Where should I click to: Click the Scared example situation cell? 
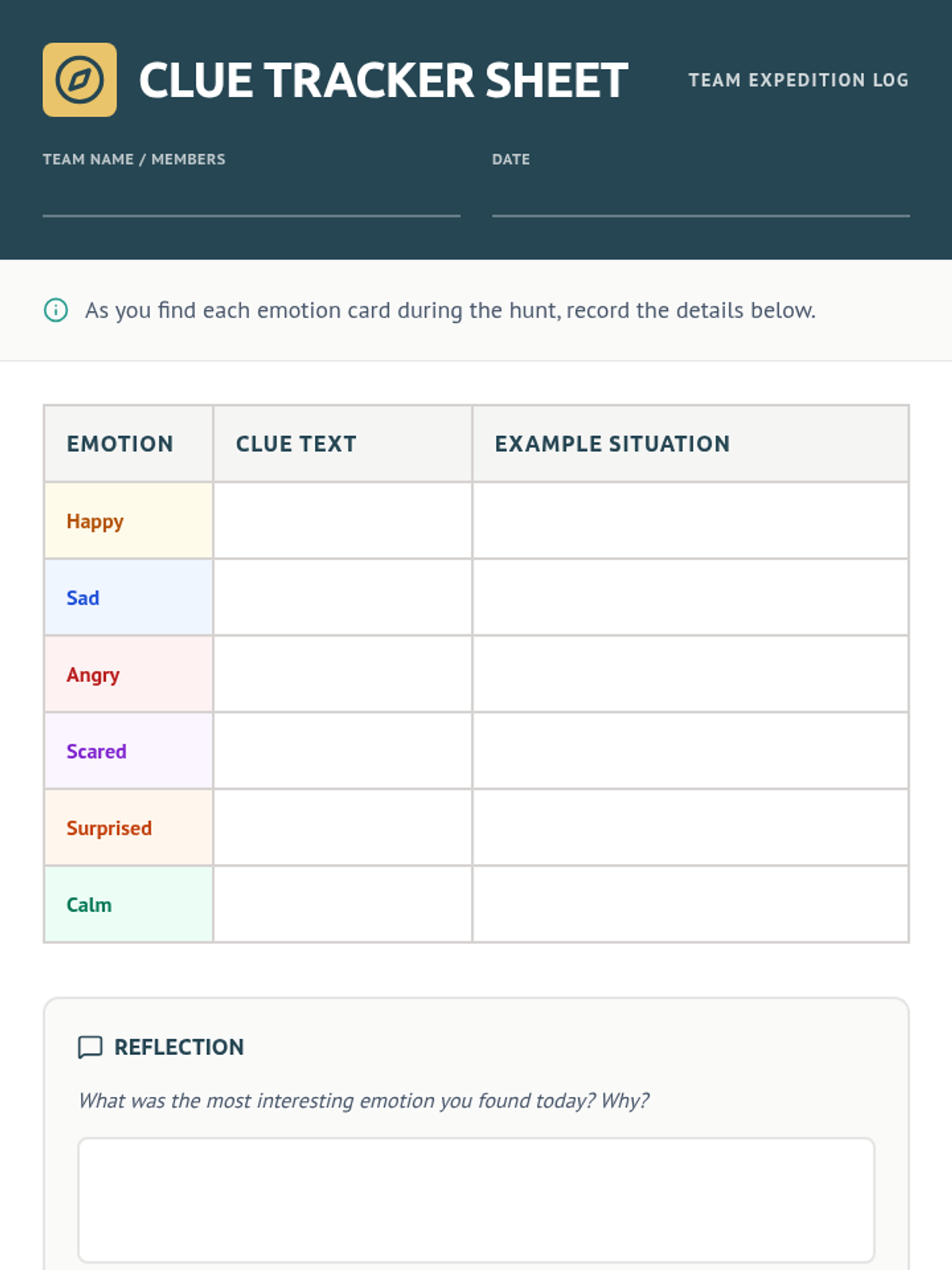[x=690, y=751]
